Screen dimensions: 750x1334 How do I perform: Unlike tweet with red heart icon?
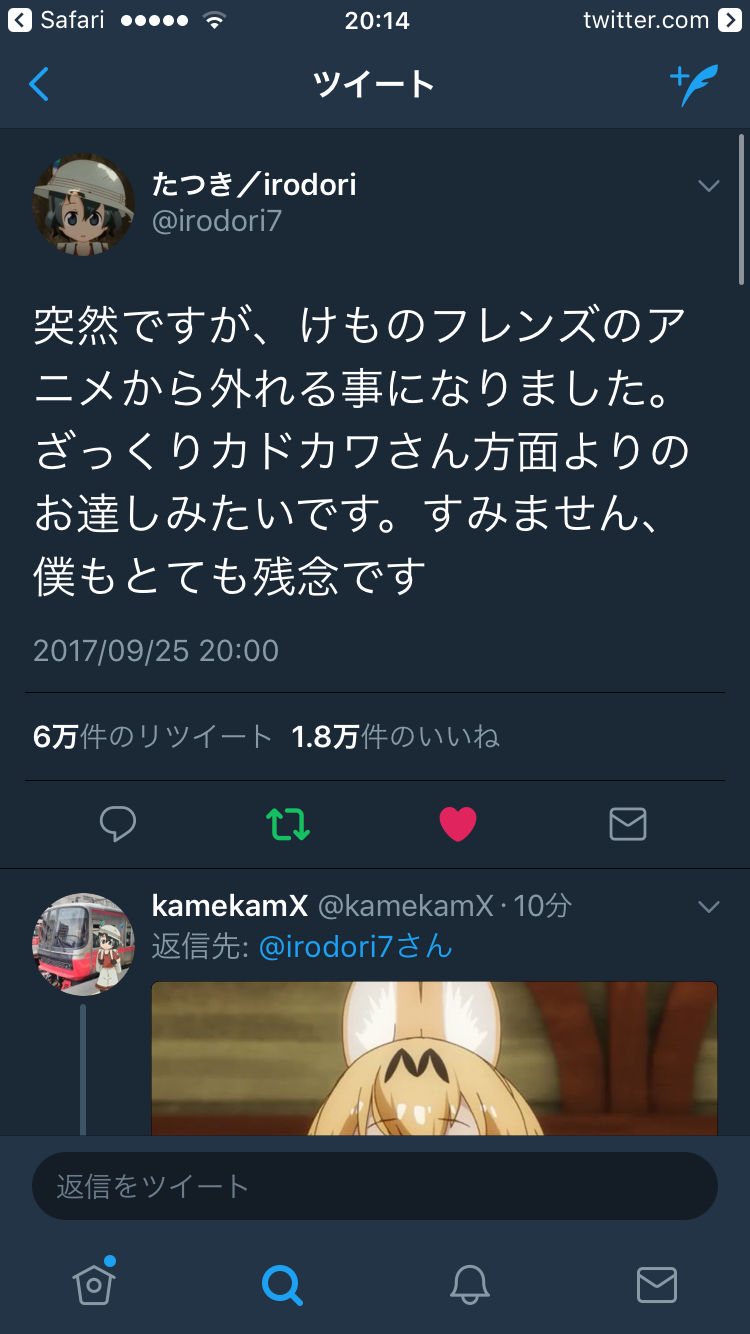point(458,824)
